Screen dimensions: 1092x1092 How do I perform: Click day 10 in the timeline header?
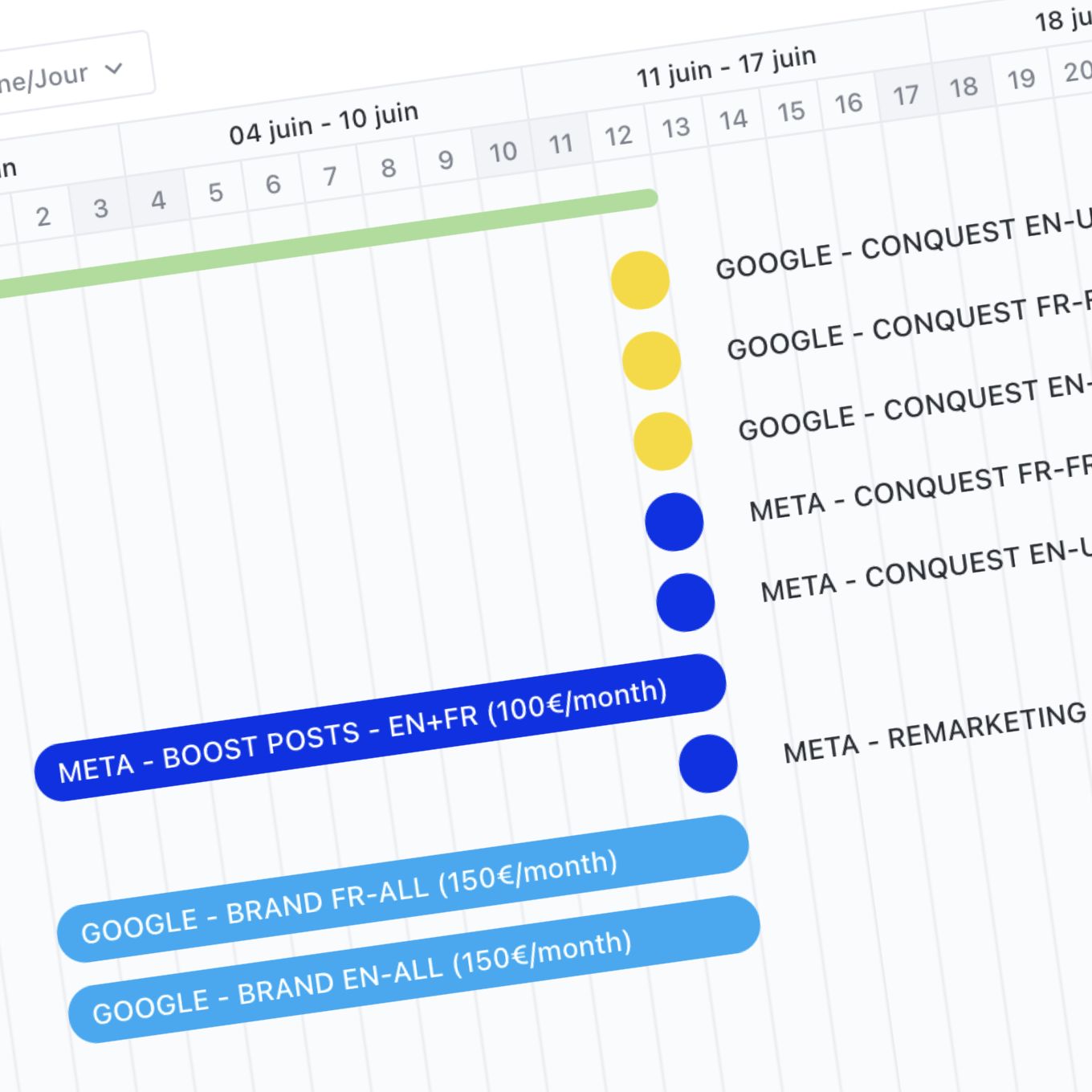pyautogui.click(x=503, y=151)
